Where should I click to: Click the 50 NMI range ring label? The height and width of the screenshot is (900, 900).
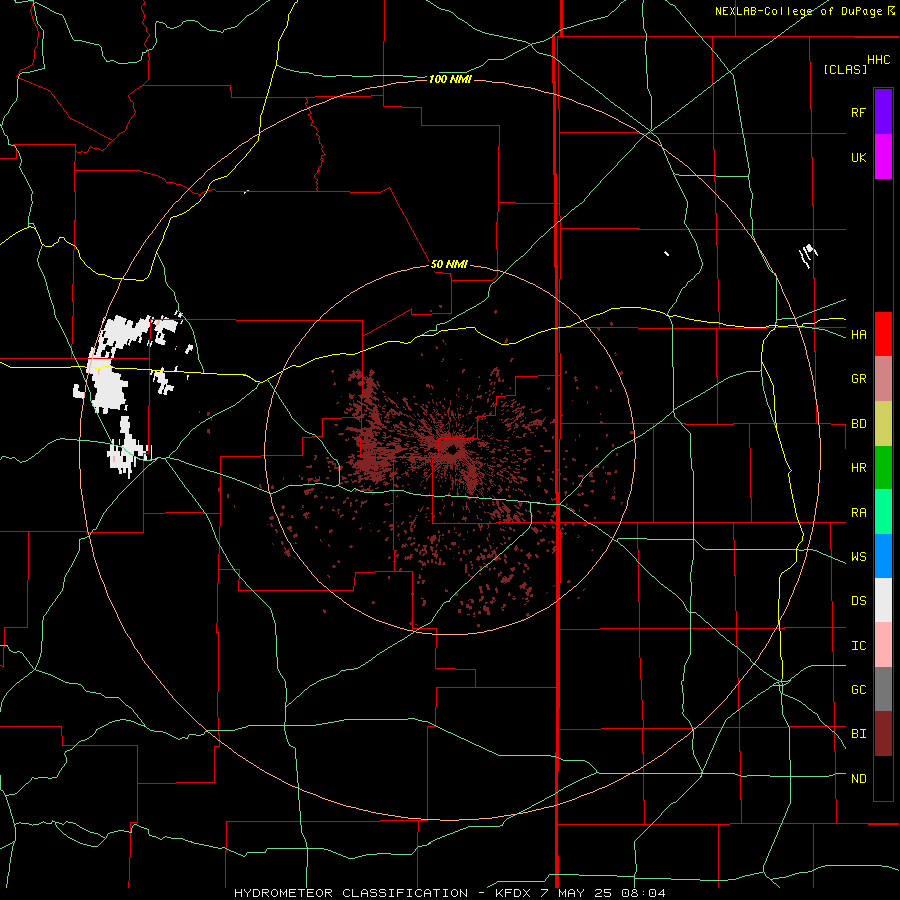coord(449,265)
